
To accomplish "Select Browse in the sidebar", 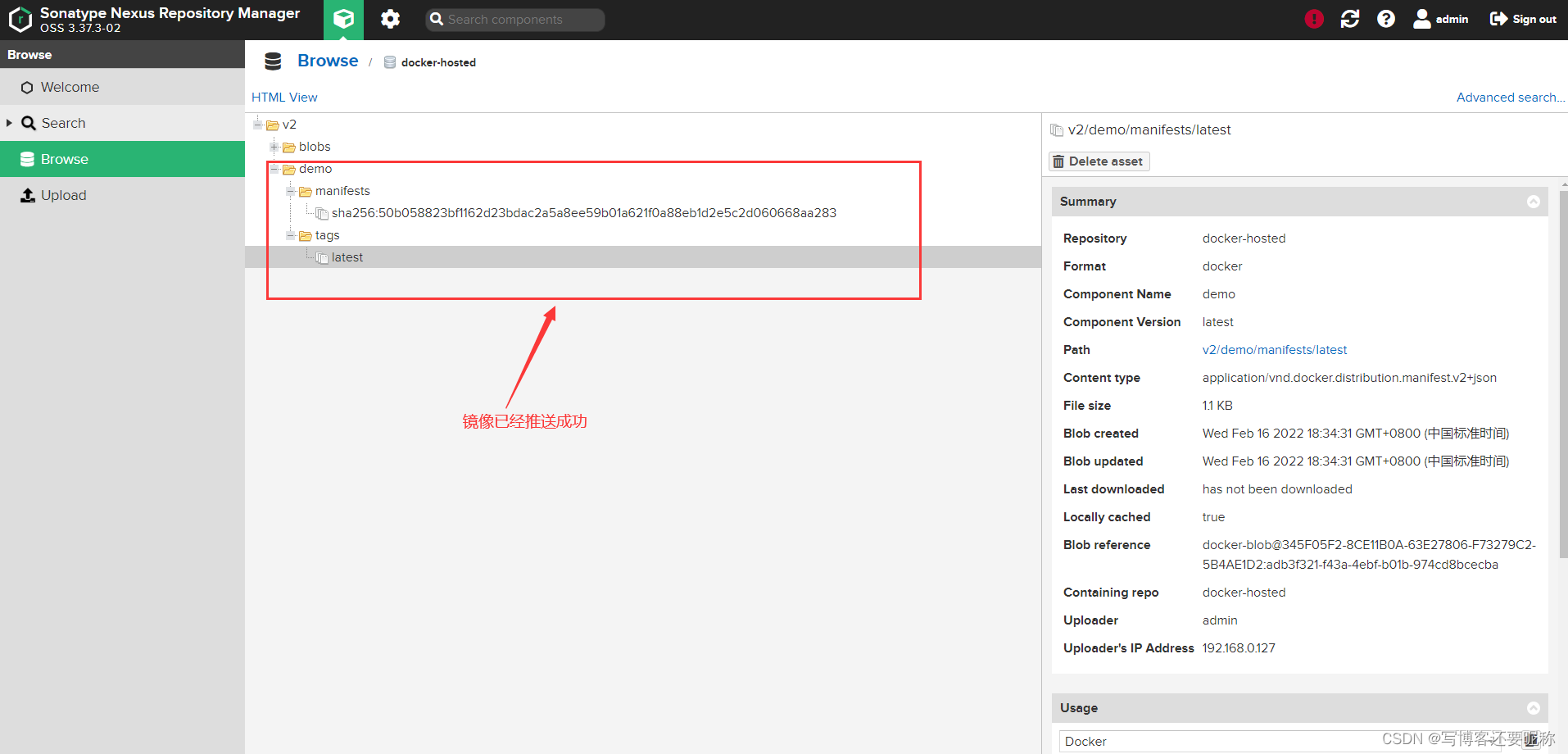I will 122,159.
